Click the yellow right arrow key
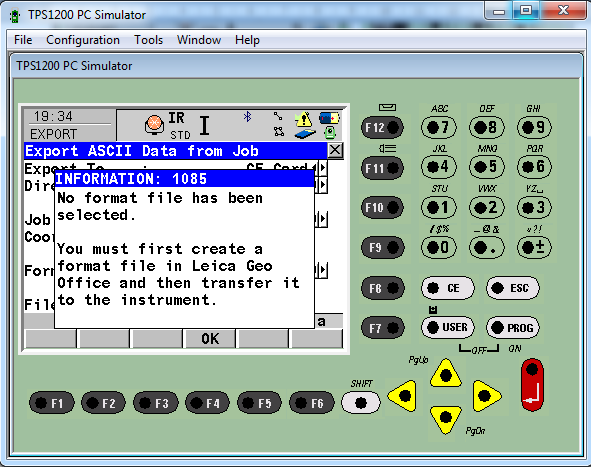Viewport: 591px width, 467px height. point(487,395)
